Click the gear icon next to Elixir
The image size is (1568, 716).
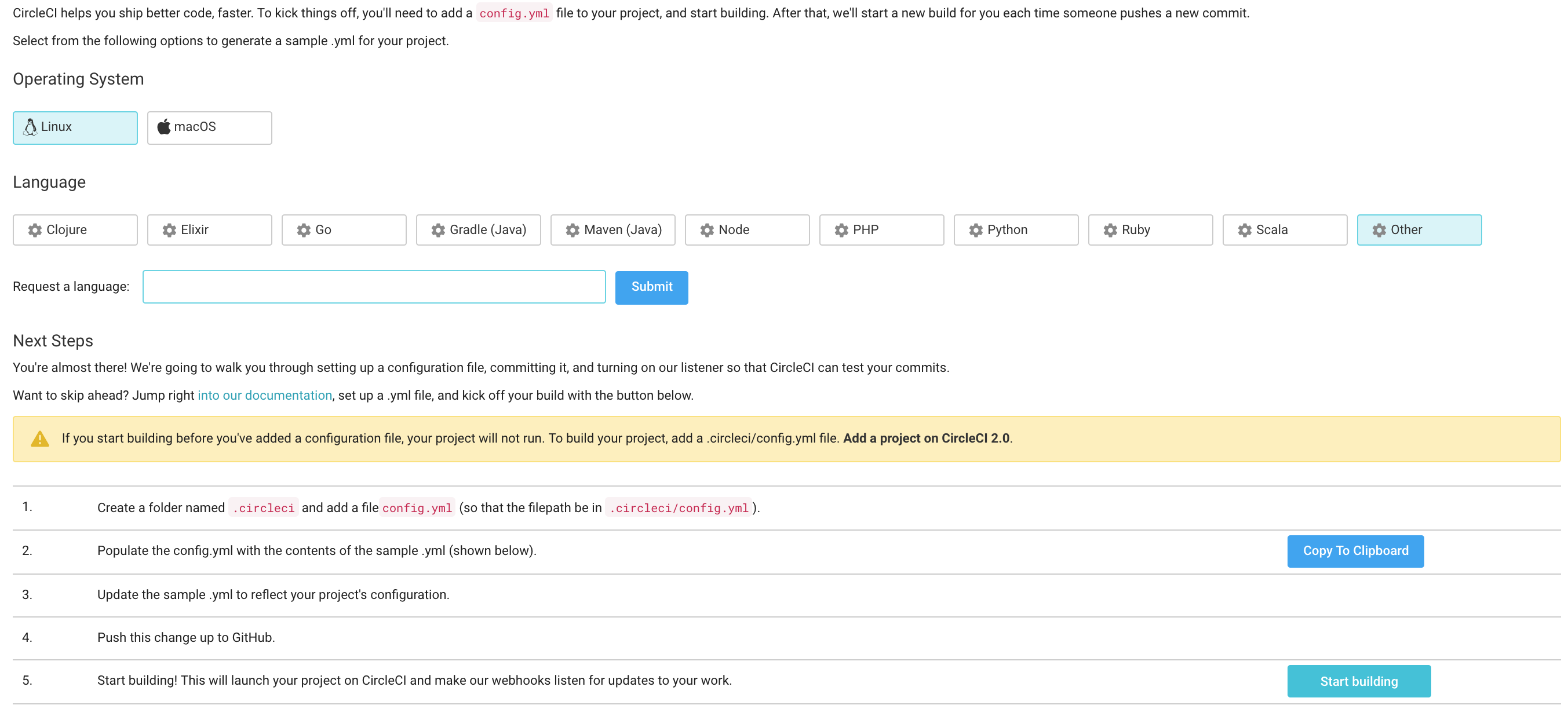point(169,230)
